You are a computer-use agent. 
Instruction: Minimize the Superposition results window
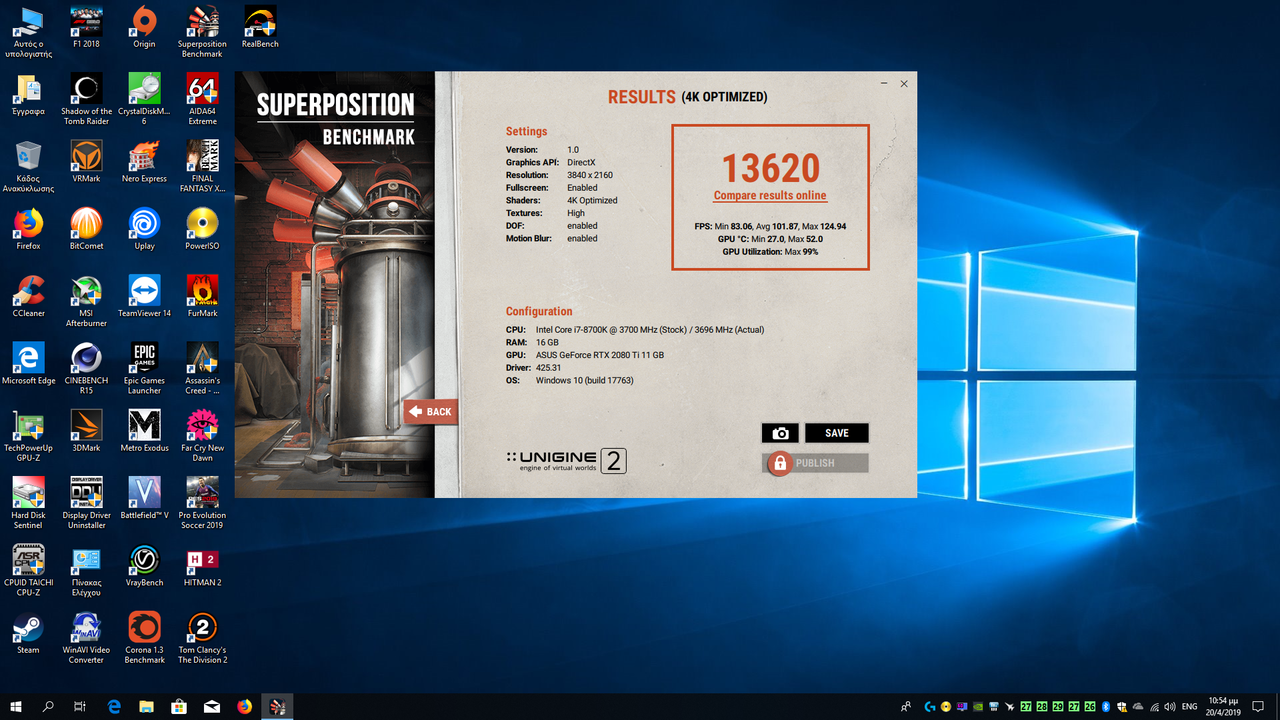point(884,84)
